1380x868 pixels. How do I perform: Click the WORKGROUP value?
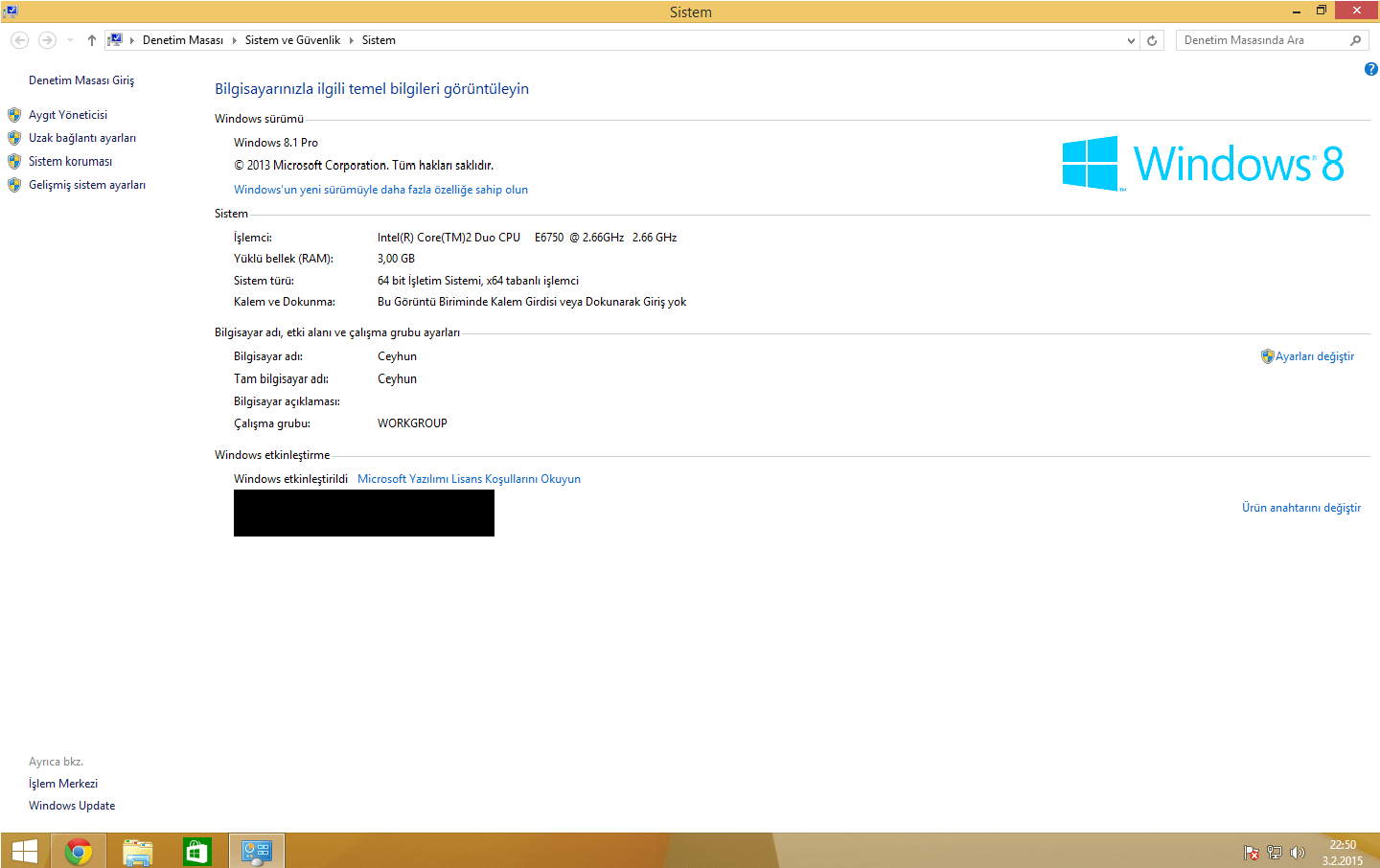[412, 423]
